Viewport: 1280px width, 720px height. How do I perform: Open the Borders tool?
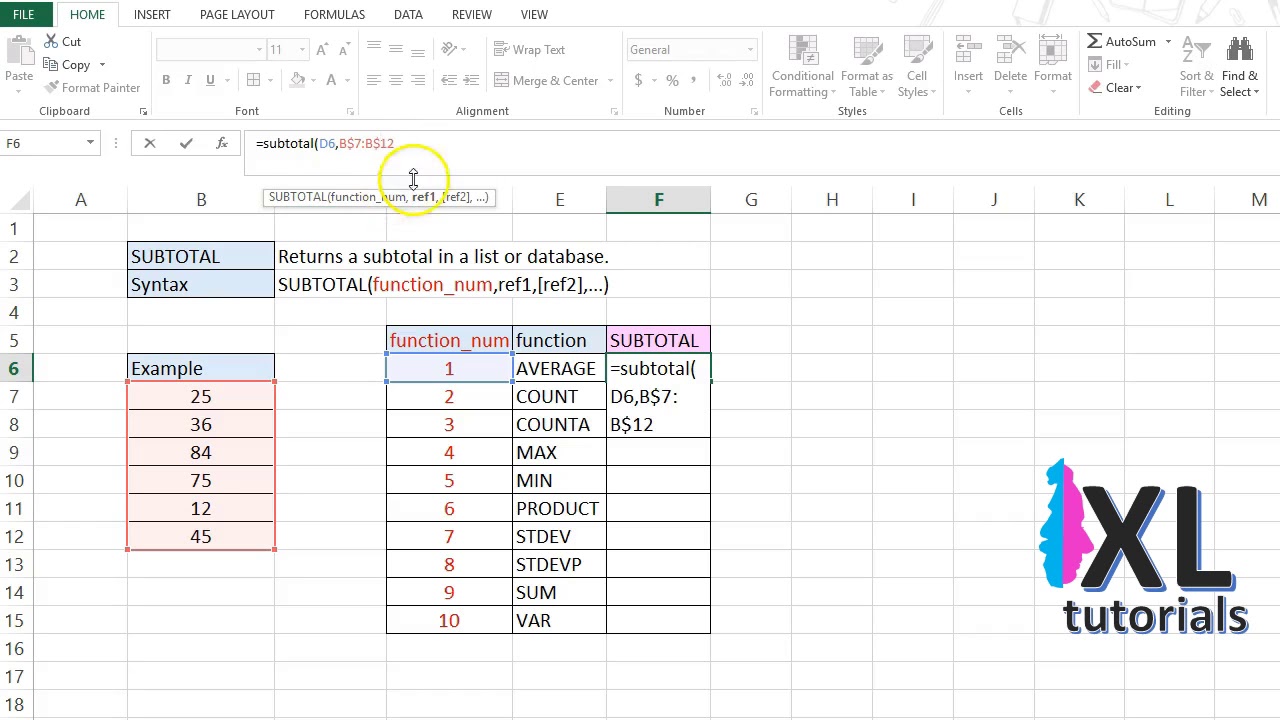pos(254,81)
